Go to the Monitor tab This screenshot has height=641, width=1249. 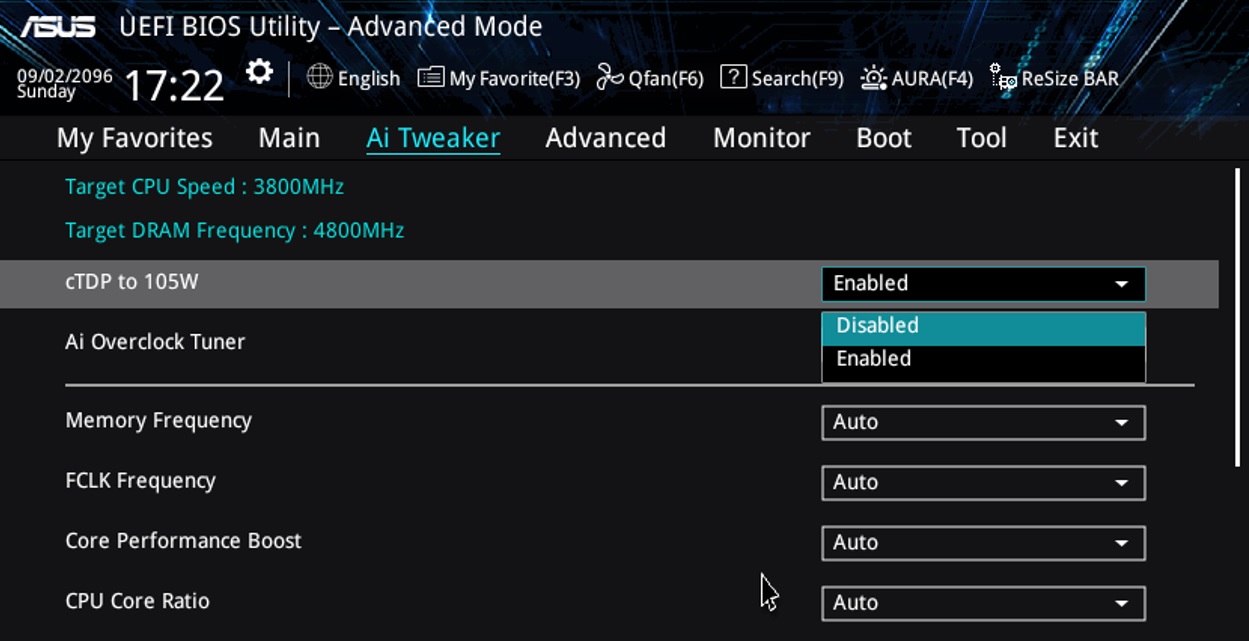pyautogui.click(x=761, y=138)
